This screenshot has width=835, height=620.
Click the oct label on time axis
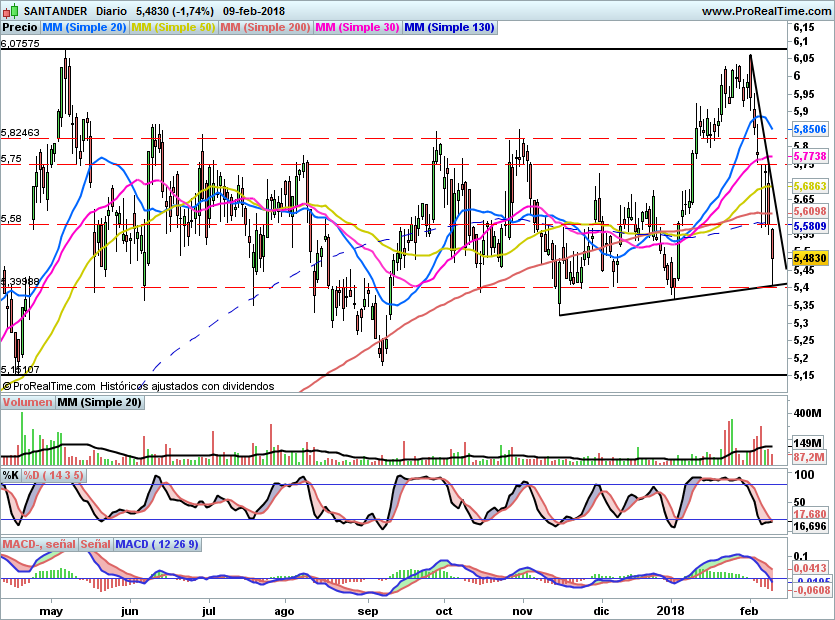[x=444, y=611]
